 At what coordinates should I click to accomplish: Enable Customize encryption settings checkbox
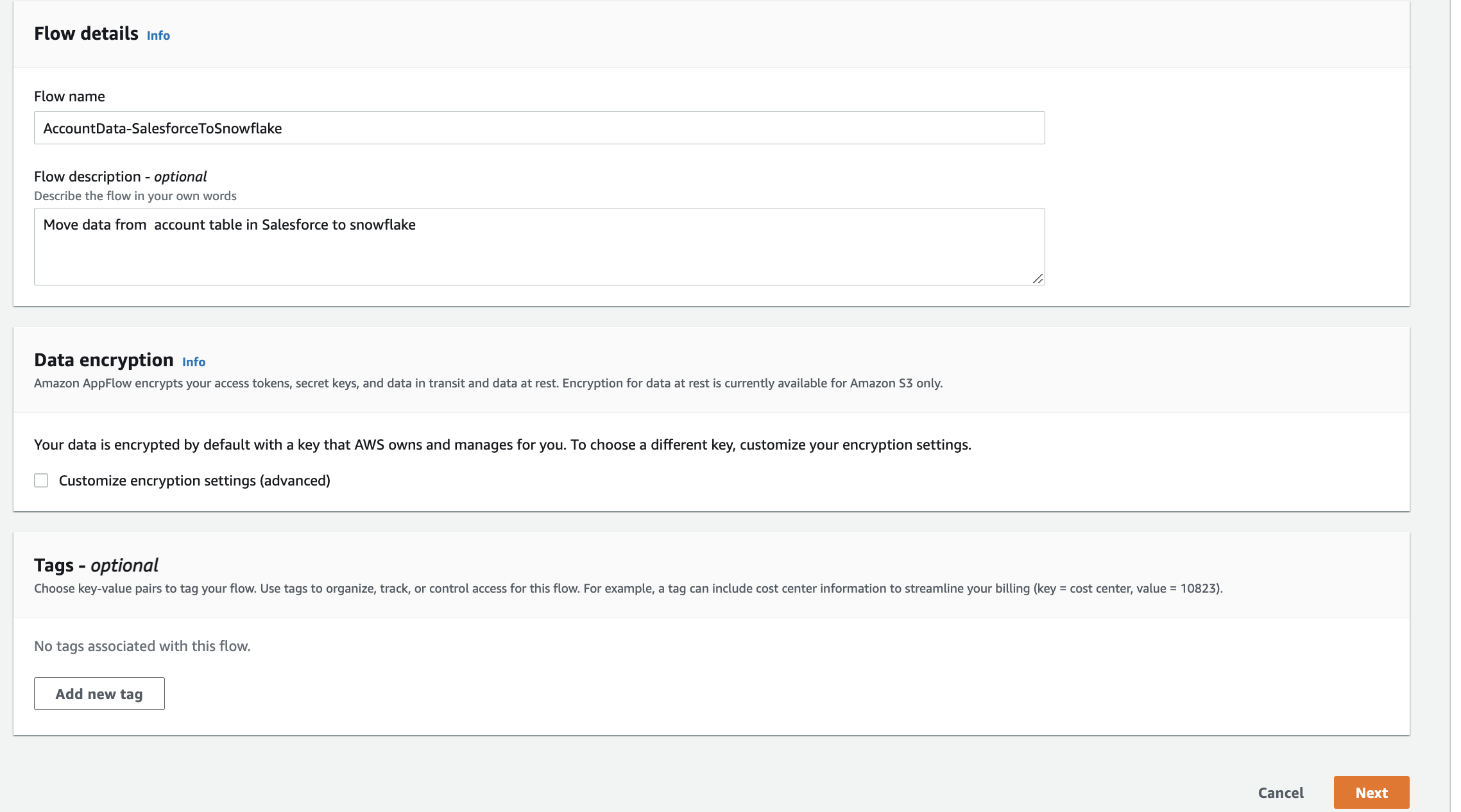[41, 480]
